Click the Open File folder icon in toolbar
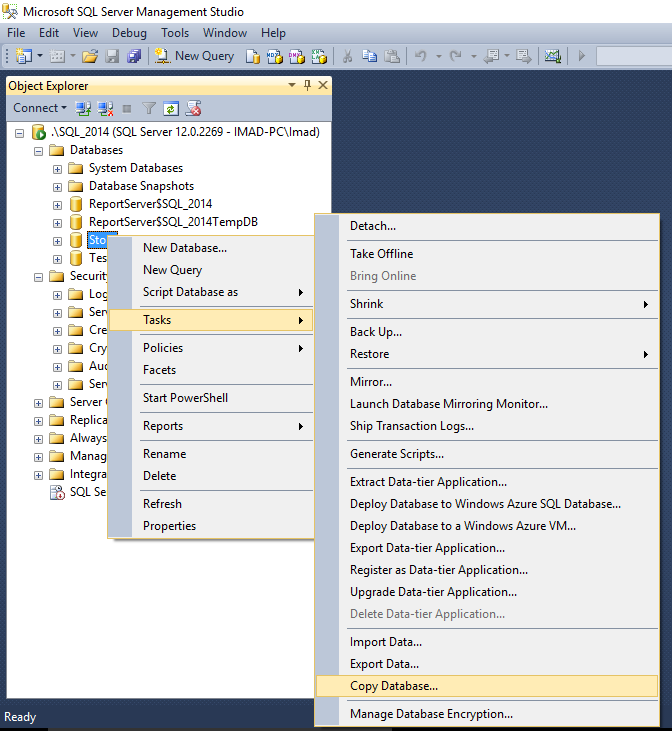672x731 pixels. pyautogui.click(x=90, y=56)
